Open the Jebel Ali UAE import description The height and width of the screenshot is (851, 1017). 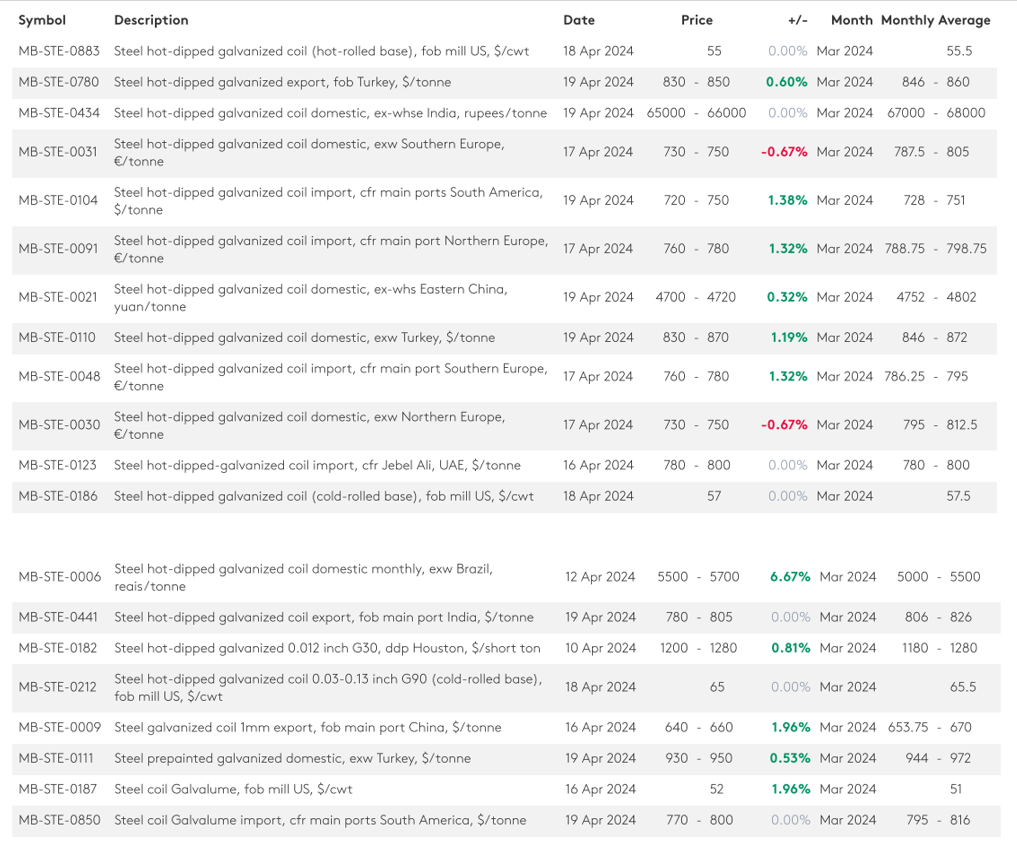[317, 465]
